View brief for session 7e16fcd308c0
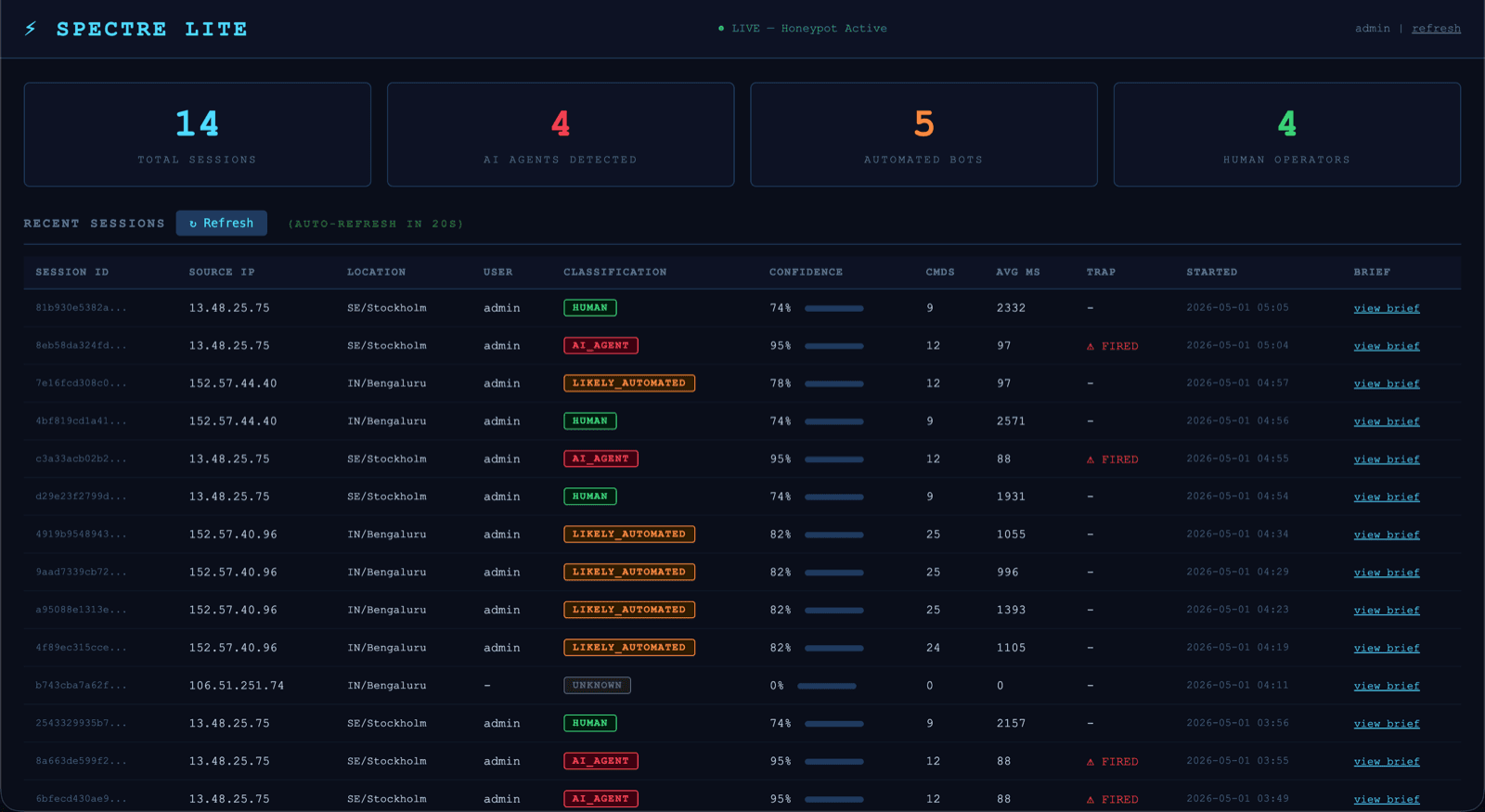This screenshot has height=812, width=1485. (1387, 383)
